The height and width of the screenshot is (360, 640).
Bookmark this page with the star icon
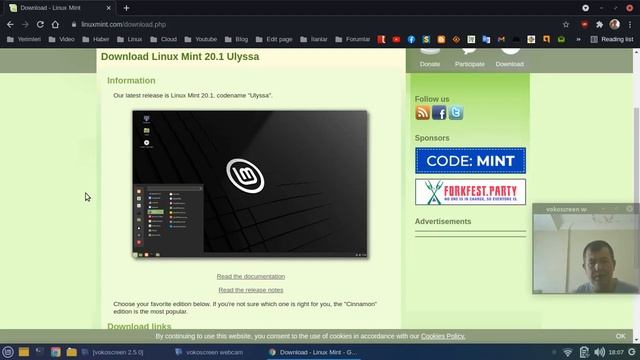pos(566,24)
